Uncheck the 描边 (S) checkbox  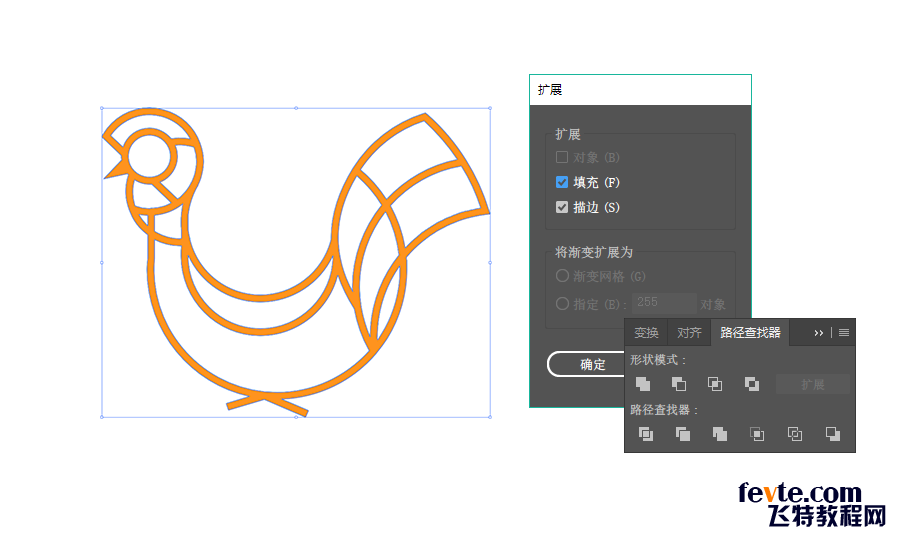[x=562, y=207]
